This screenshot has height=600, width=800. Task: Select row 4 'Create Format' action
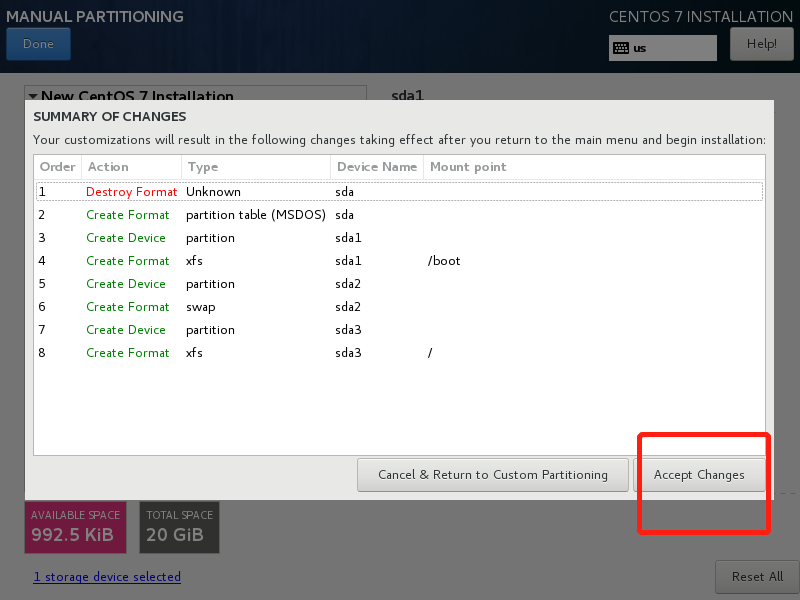(x=128, y=261)
